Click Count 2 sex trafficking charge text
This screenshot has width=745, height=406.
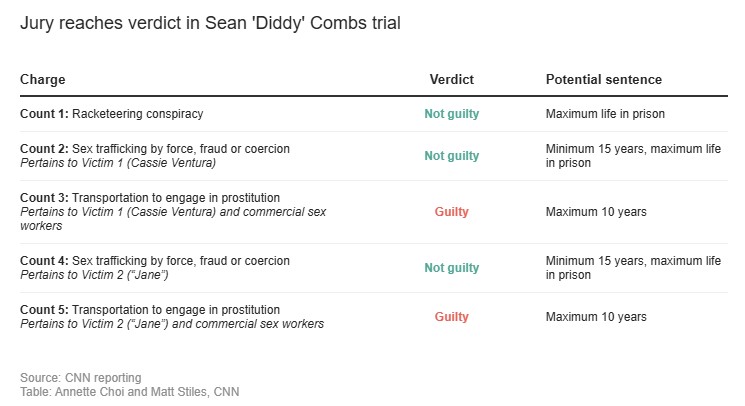tap(155, 149)
